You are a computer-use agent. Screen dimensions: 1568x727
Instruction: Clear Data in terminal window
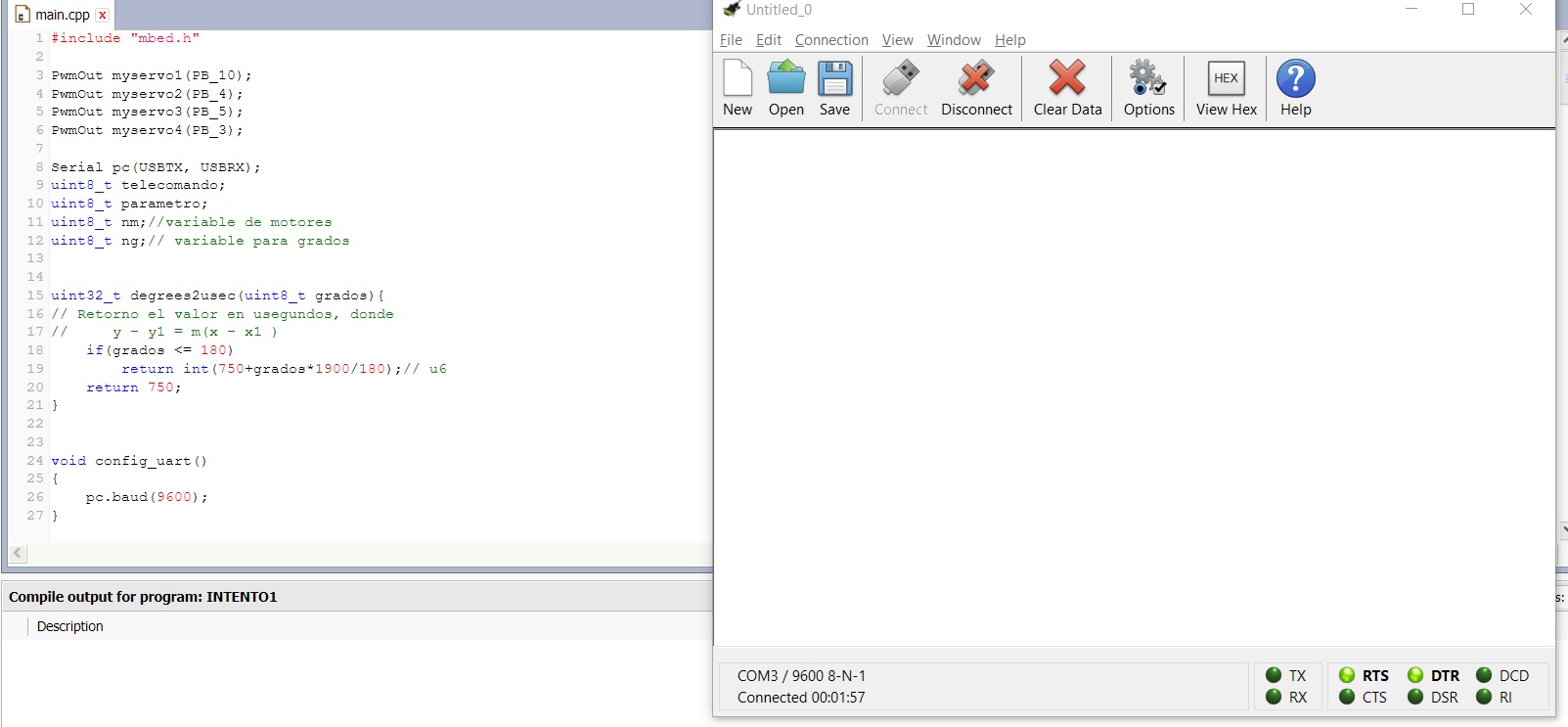[x=1067, y=87]
